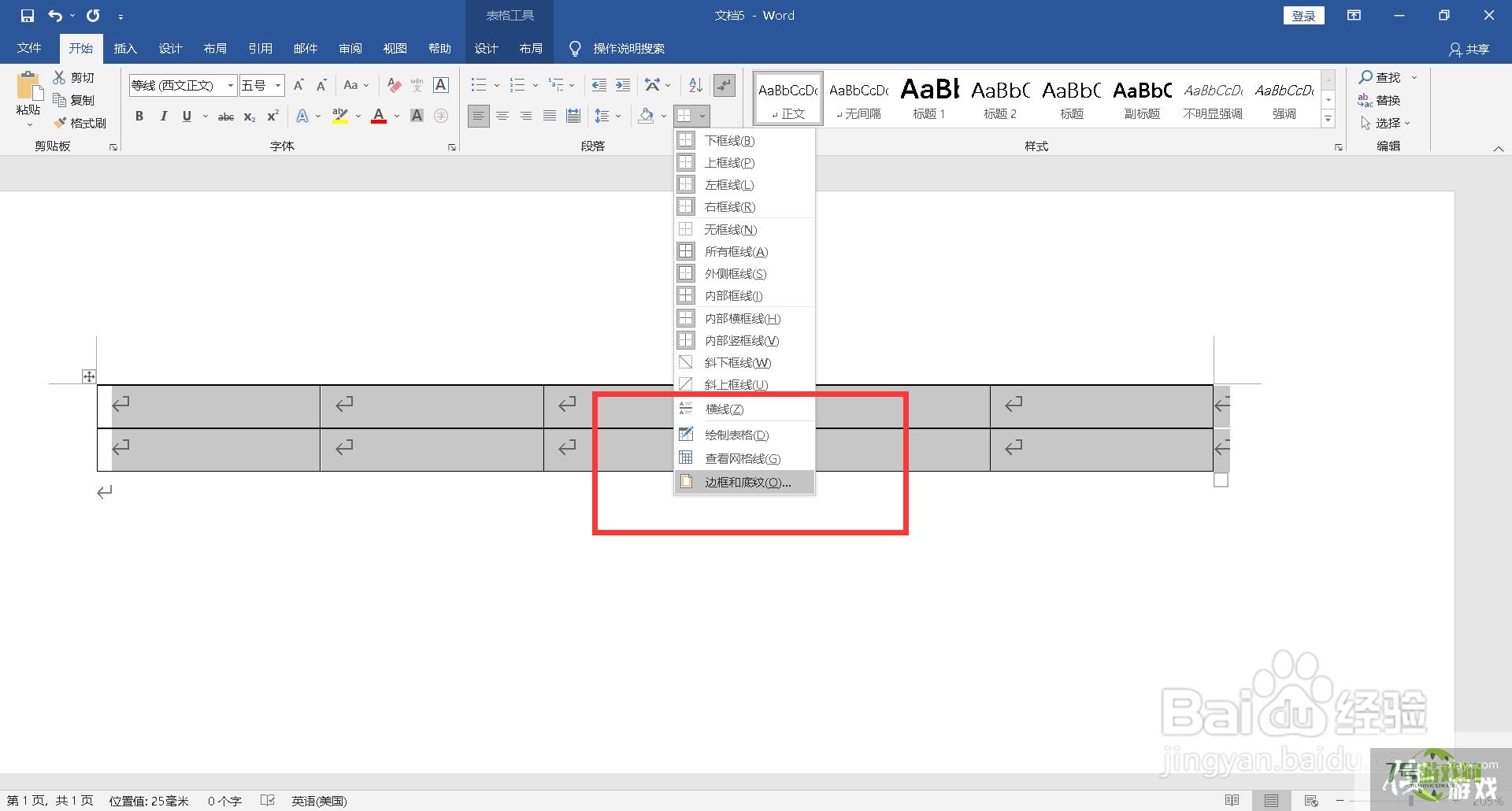Toggle show paragraph marks
The height and width of the screenshot is (811, 1512).
[724, 85]
